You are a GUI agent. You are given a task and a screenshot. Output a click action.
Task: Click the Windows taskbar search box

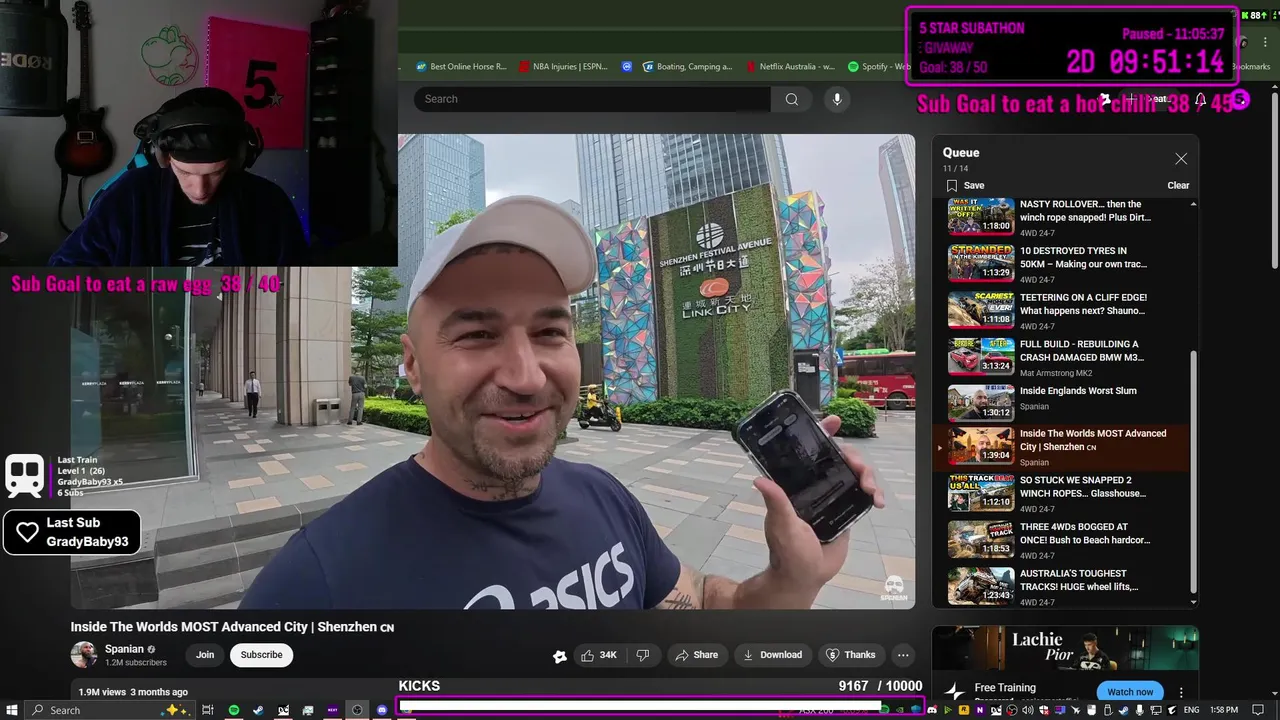coord(109,710)
